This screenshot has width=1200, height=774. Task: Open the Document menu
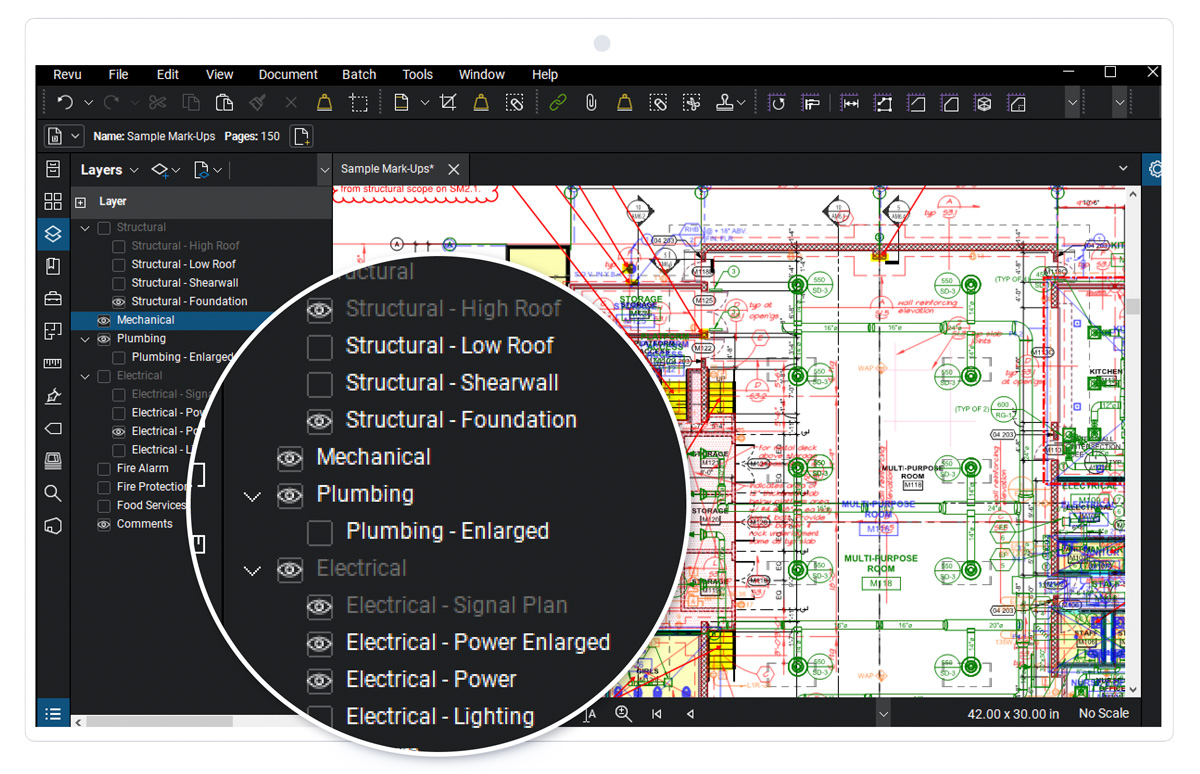(288, 75)
